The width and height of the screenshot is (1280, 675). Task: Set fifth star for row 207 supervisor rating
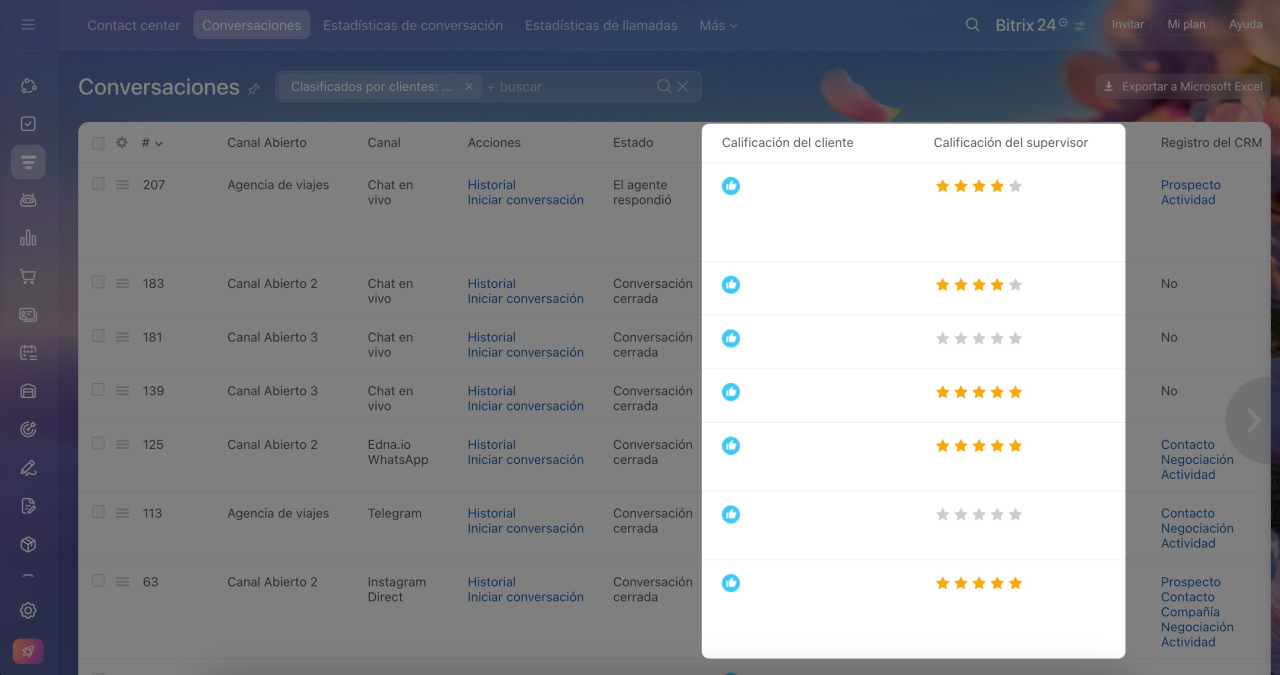[1015, 186]
